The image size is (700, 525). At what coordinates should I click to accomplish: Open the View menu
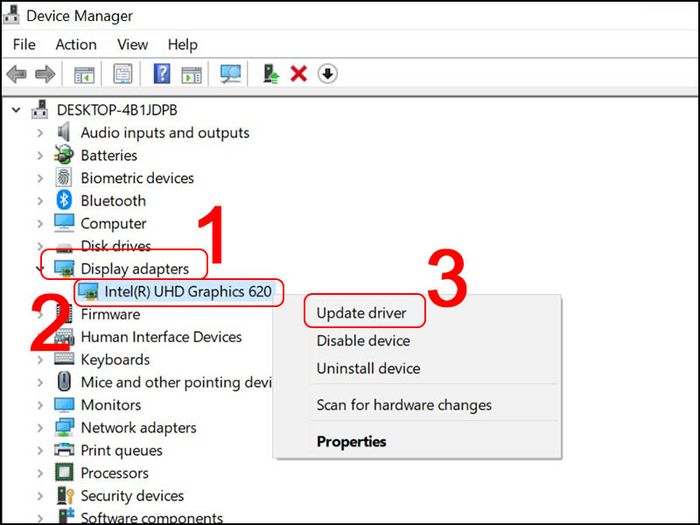tap(133, 44)
